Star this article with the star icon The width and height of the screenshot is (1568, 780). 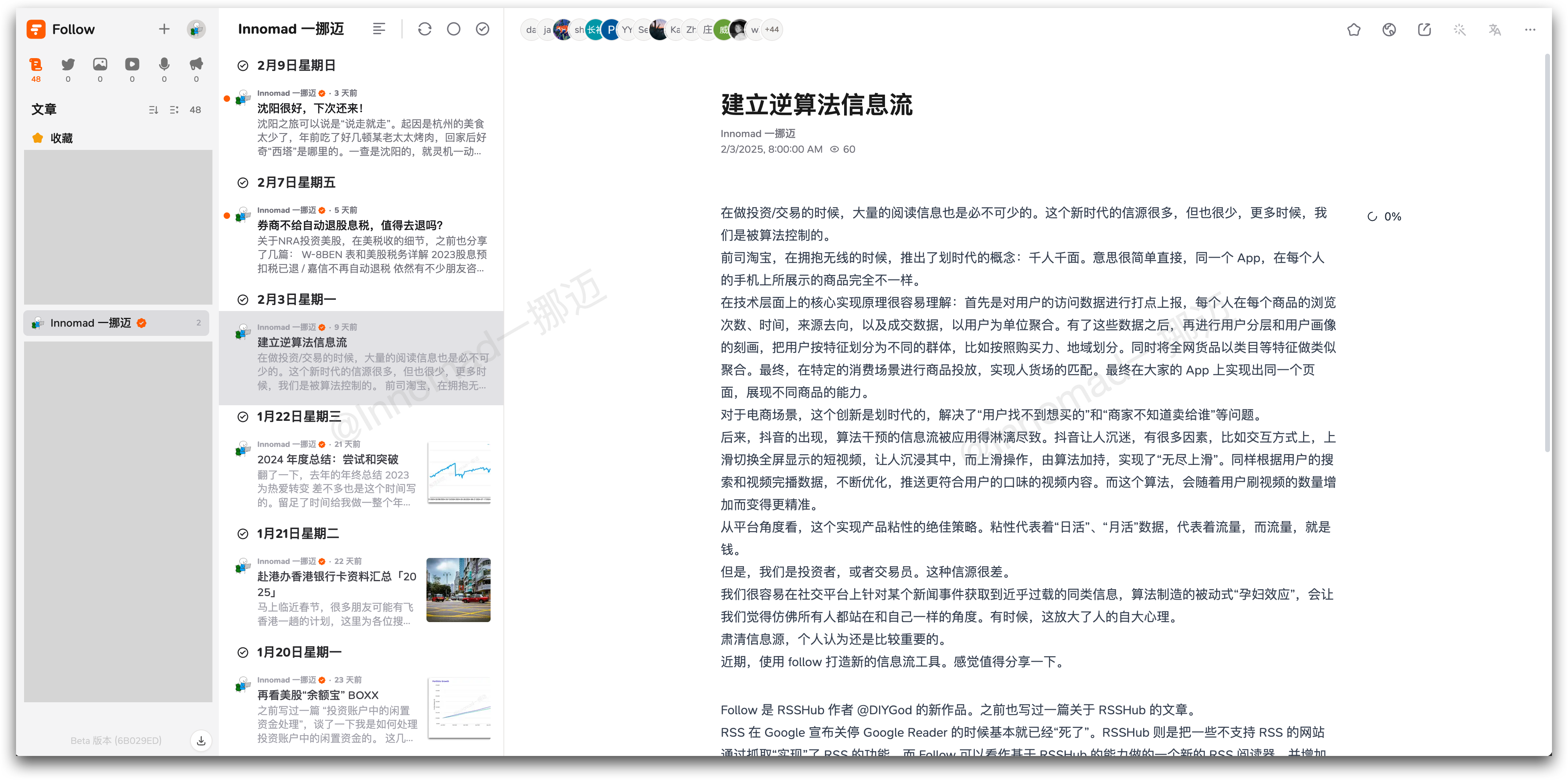(x=1354, y=29)
